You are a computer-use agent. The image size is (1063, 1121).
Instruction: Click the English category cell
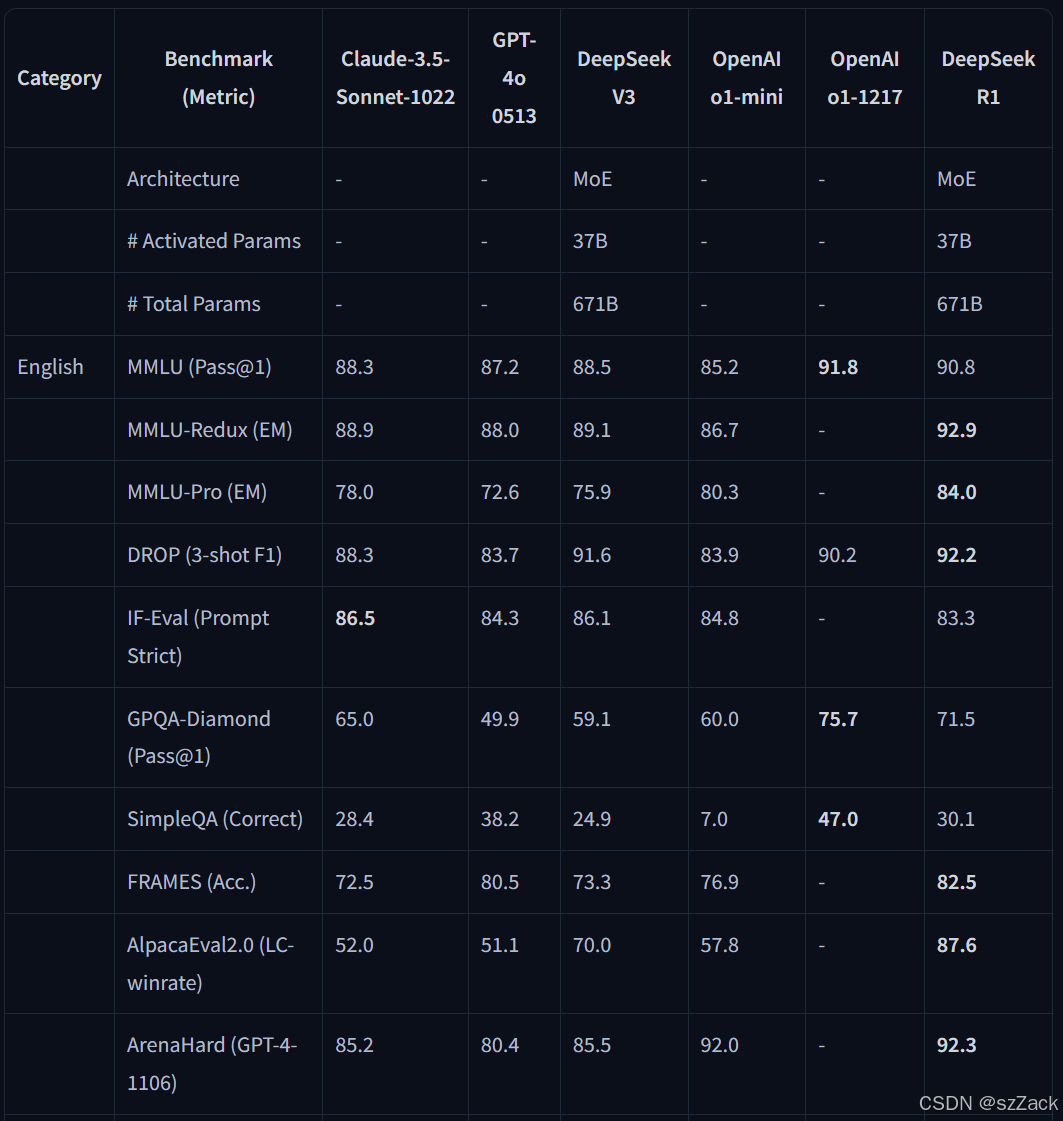(50, 367)
